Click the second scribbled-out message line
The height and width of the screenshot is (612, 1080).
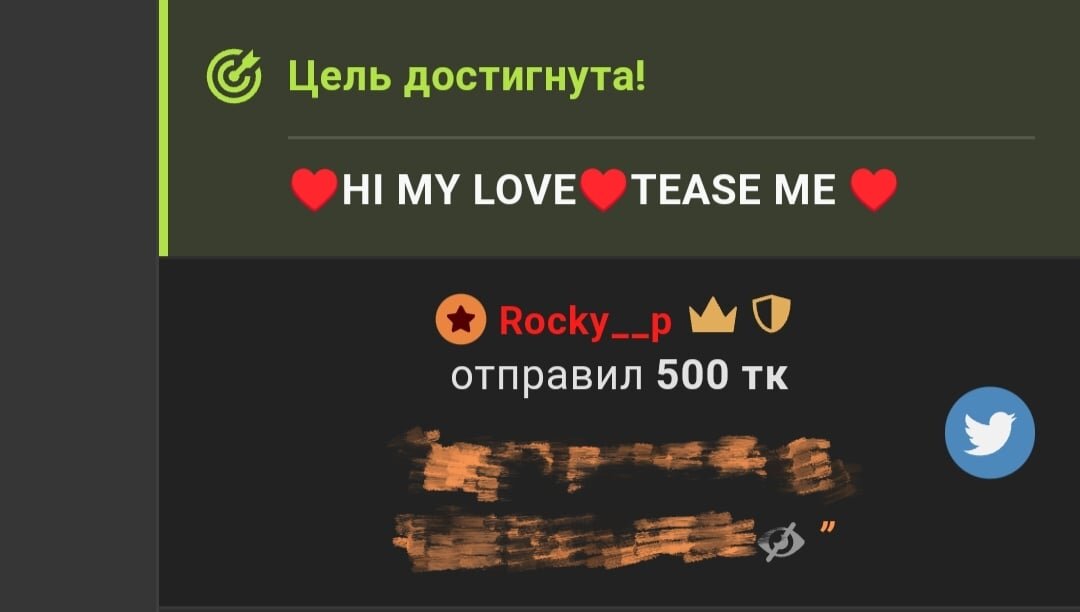pos(577,541)
